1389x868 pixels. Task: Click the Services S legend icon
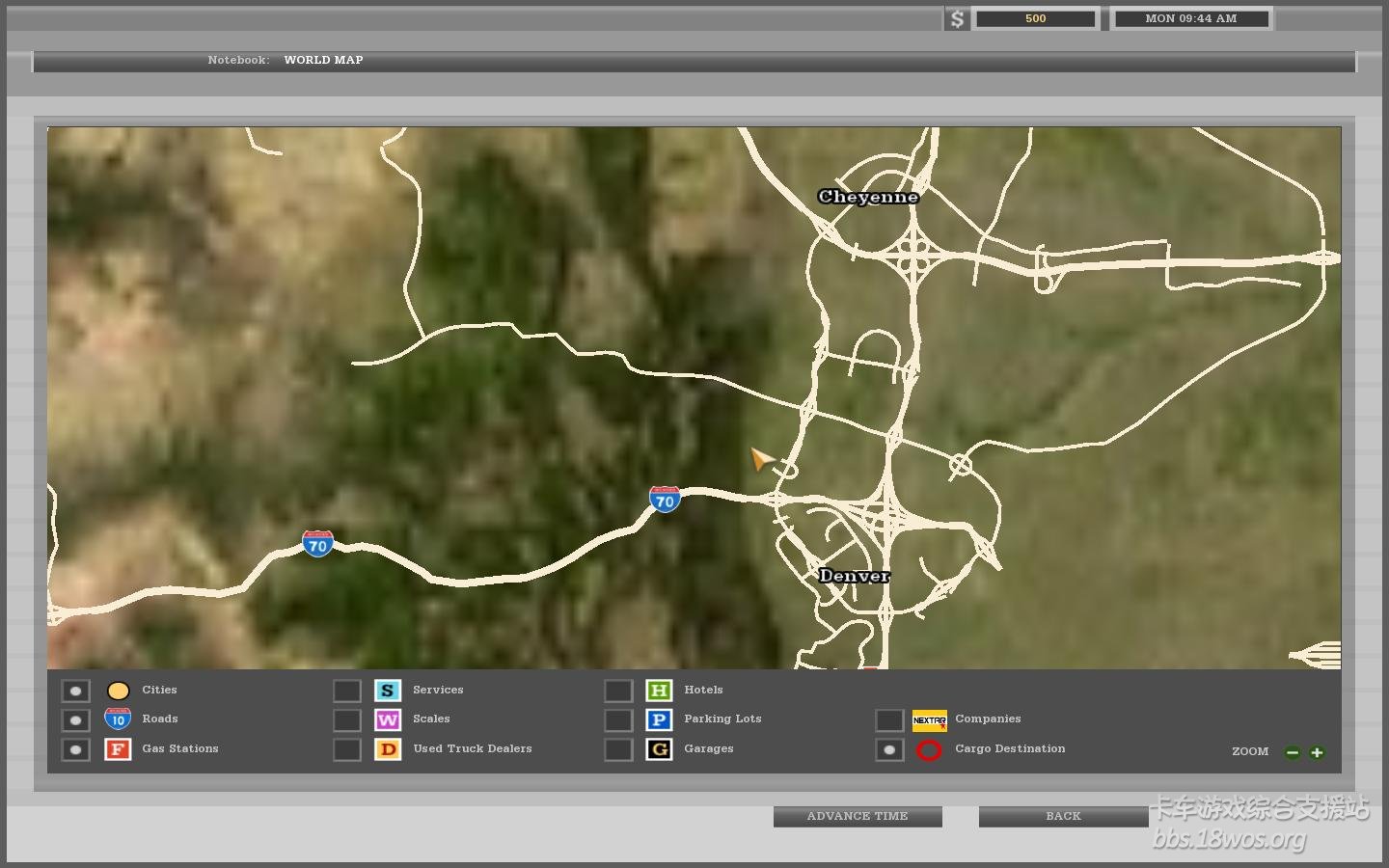click(x=387, y=691)
